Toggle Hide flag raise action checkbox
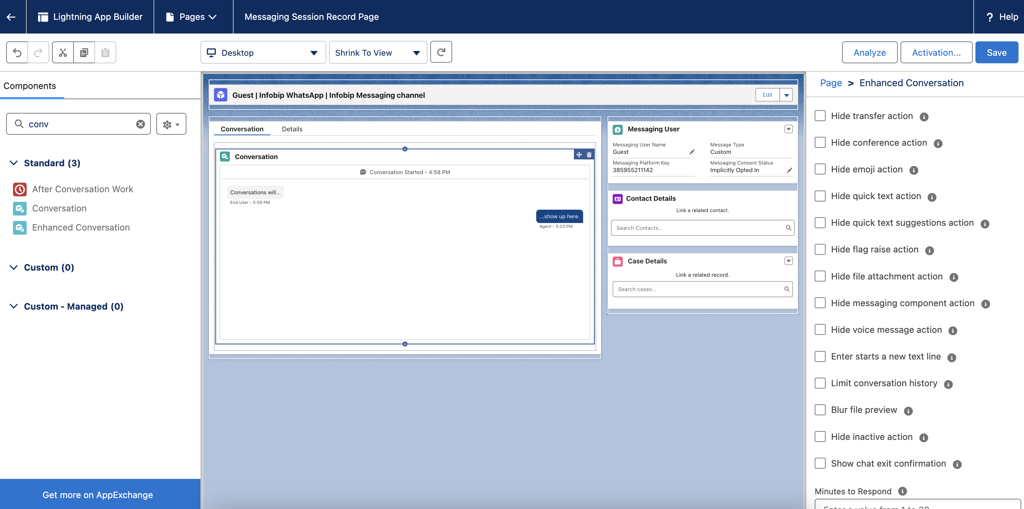 (x=820, y=250)
